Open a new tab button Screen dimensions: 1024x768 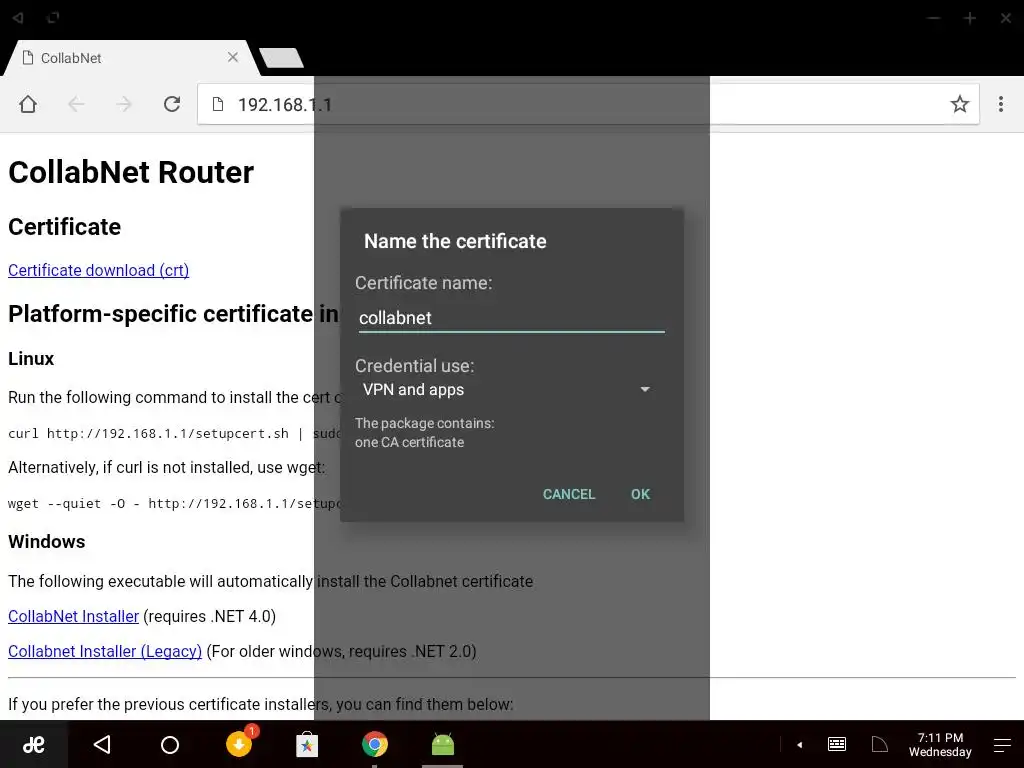point(281,57)
